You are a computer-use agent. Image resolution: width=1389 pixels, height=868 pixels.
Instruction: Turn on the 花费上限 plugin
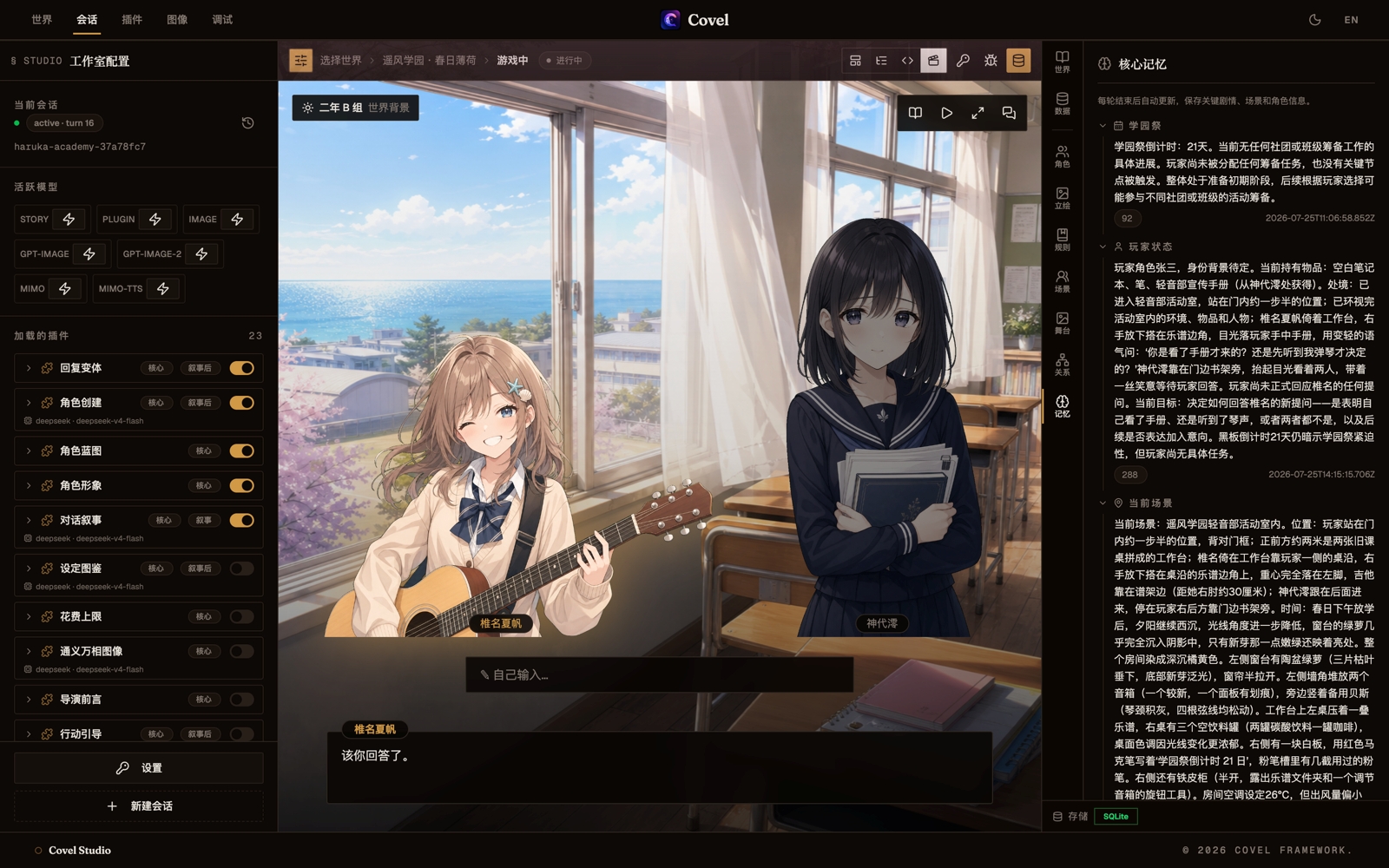[x=241, y=616]
